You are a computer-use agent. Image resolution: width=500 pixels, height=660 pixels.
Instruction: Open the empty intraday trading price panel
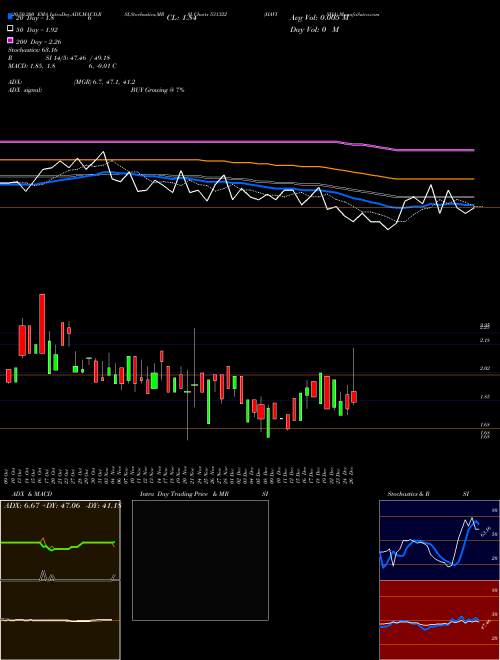click(x=200, y=560)
